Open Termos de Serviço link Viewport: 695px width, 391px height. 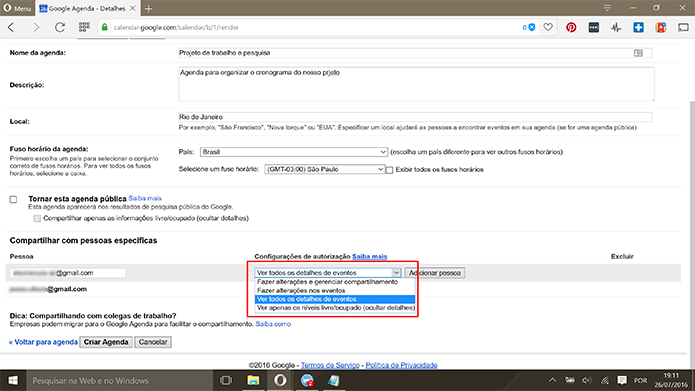pos(330,365)
